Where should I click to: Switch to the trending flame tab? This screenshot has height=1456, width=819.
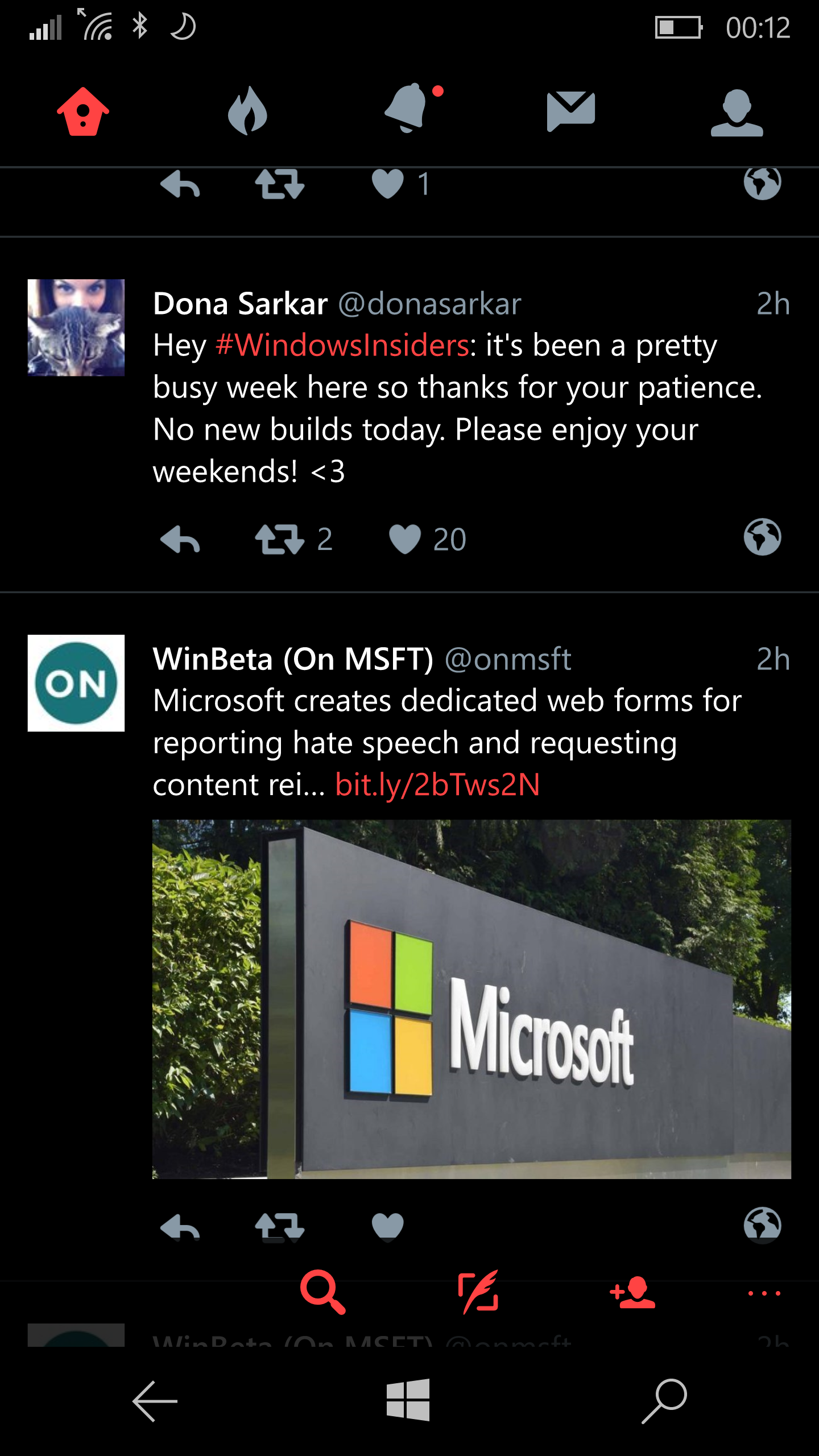pos(247,111)
